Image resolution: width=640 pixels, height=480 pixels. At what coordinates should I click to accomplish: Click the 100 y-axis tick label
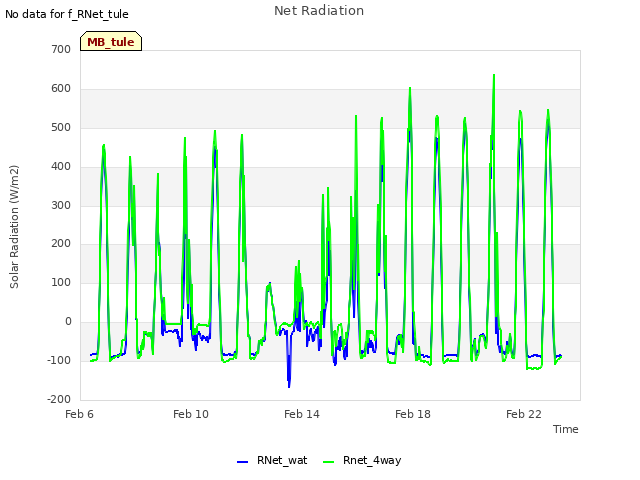(x=61, y=282)
